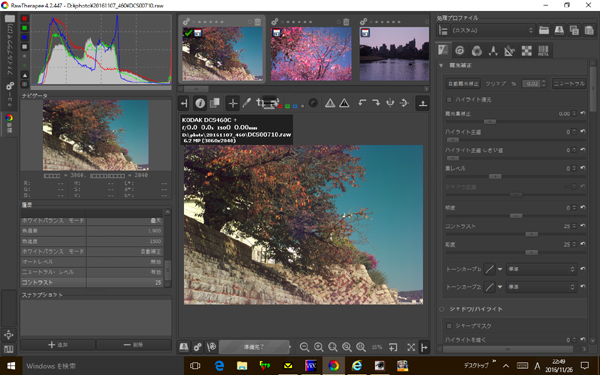600x375 pixels.
Task: Switch to Detail tab with spiral icon
Action: [460, 50]
